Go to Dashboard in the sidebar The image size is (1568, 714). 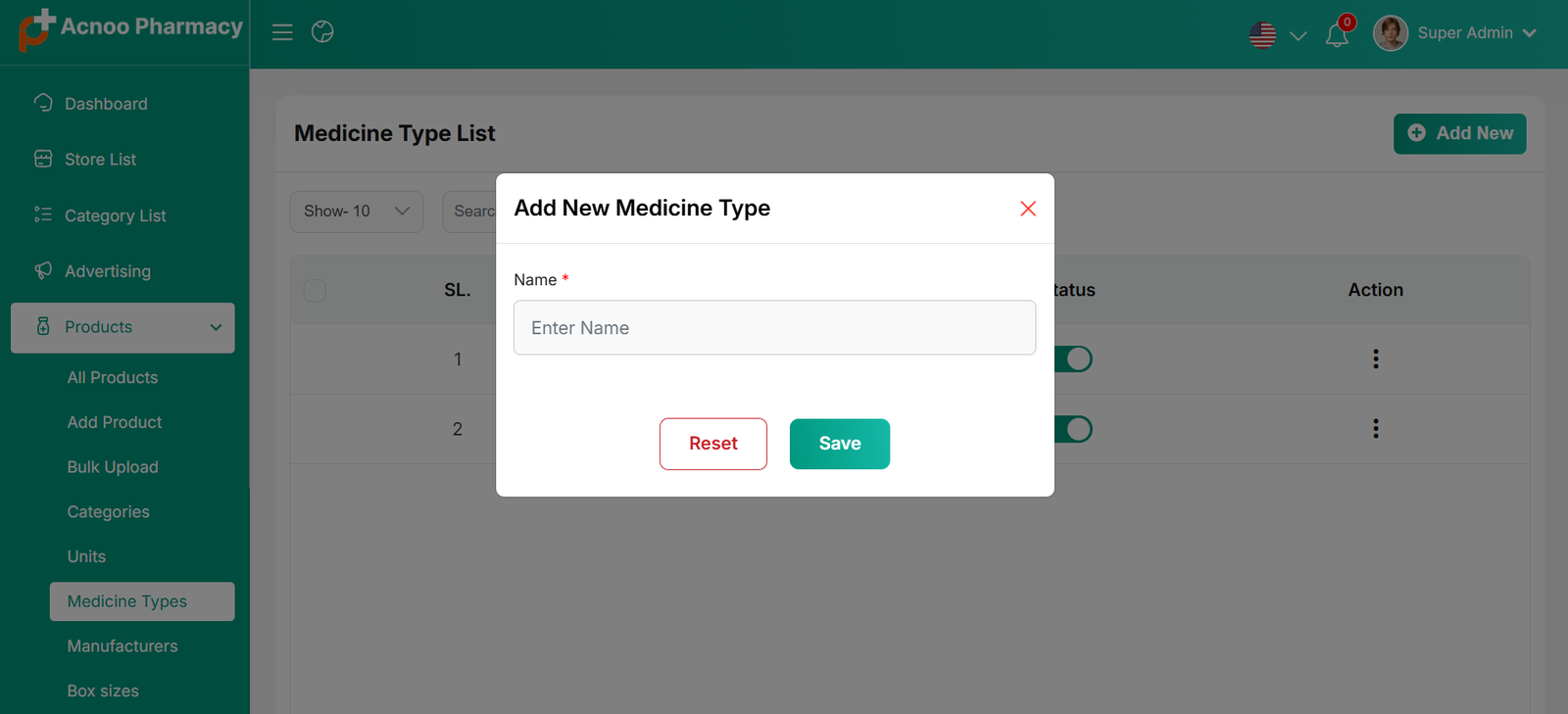pos(106,104)
